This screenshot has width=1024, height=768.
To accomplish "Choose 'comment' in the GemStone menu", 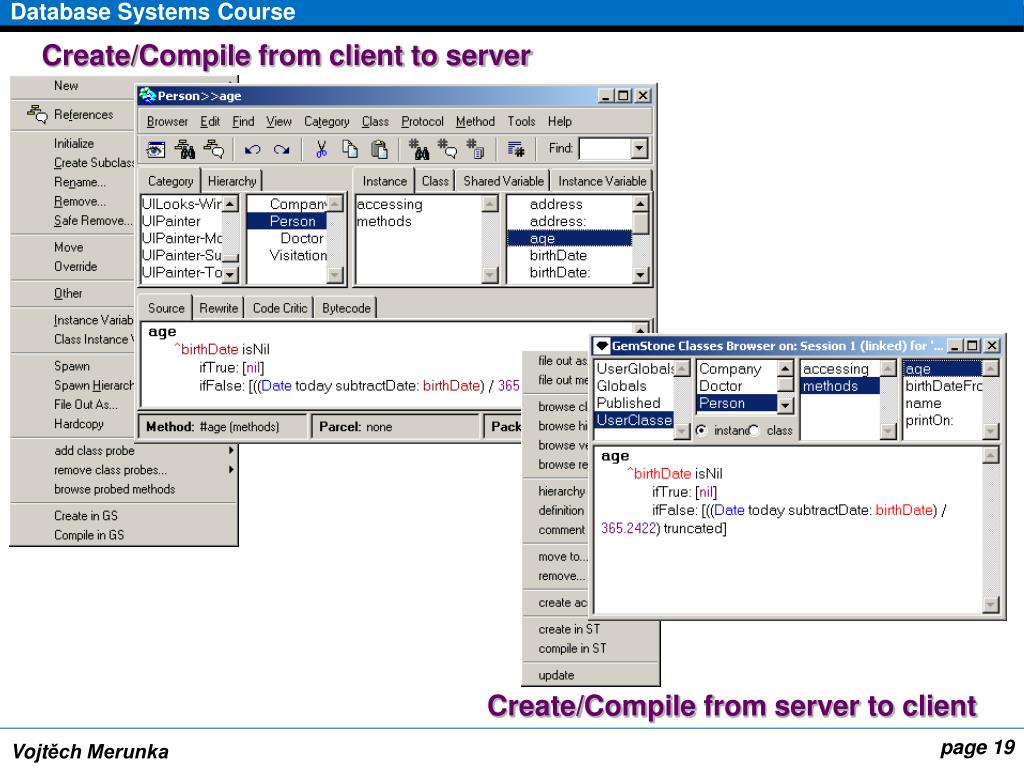I will (561, 530).
